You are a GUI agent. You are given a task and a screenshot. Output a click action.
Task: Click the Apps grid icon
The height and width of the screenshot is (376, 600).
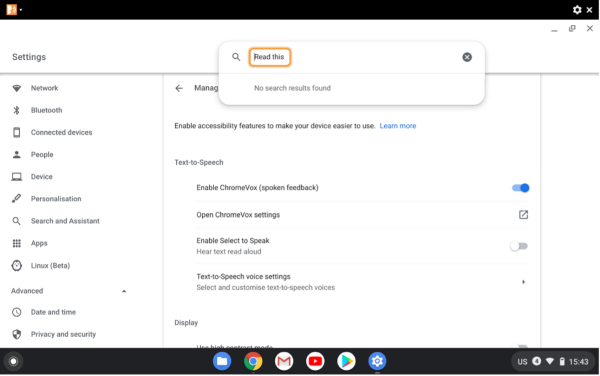(16, 243)
